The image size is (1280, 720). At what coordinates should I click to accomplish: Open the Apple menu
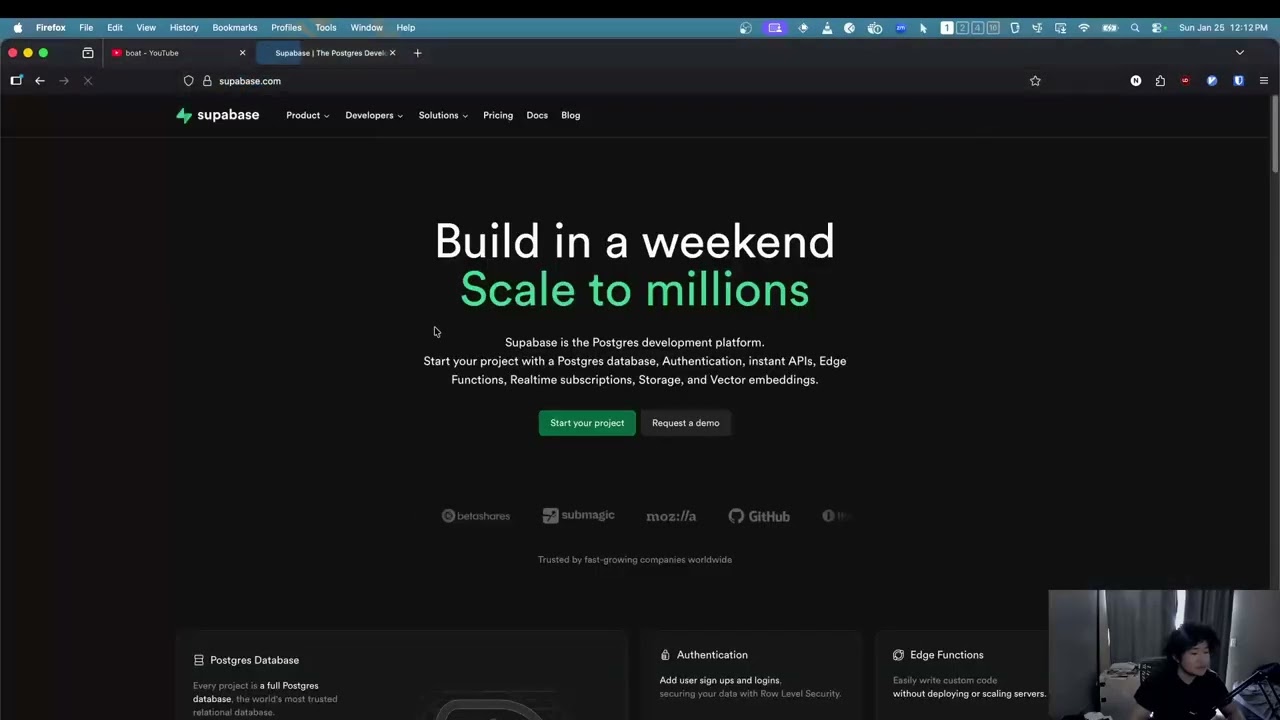click(18, 28)
